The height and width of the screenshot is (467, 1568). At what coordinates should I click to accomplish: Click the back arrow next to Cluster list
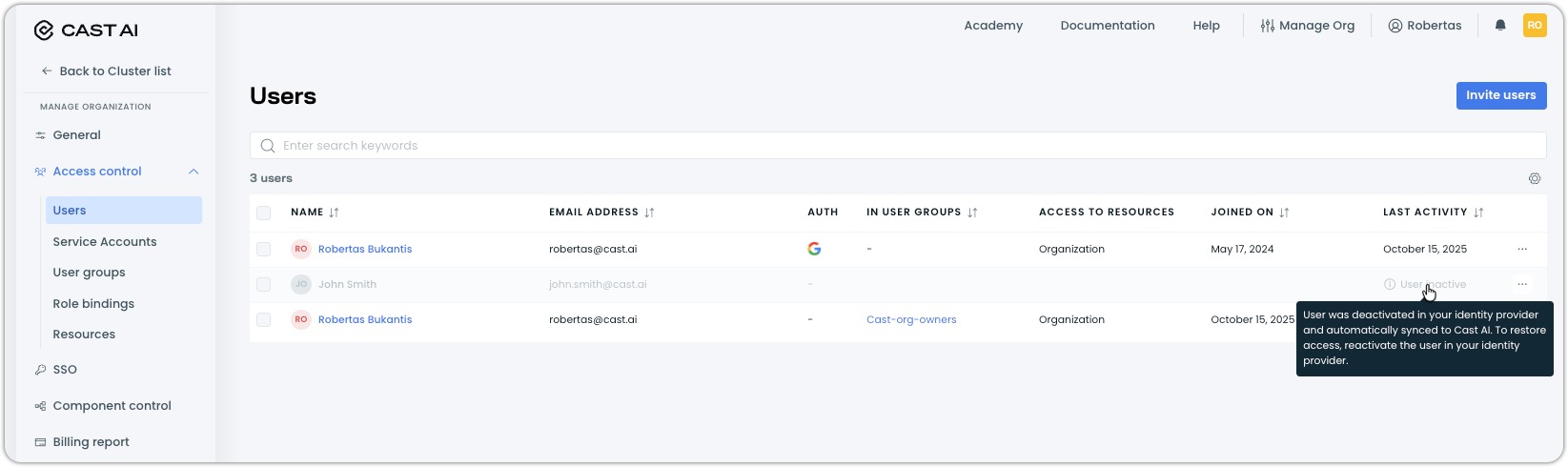(x=47, y=71)
